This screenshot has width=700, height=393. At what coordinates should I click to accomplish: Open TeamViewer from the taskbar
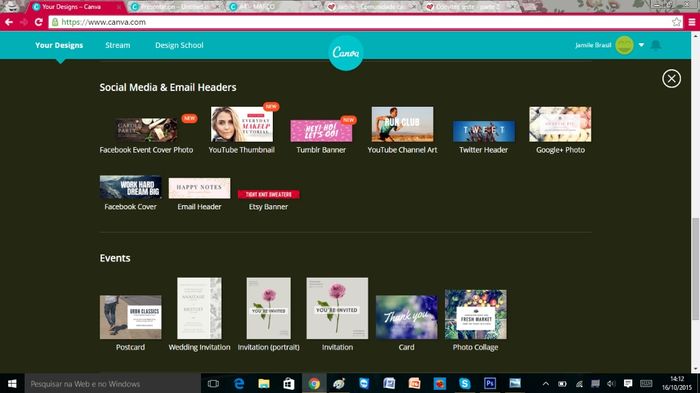point(364,384)
